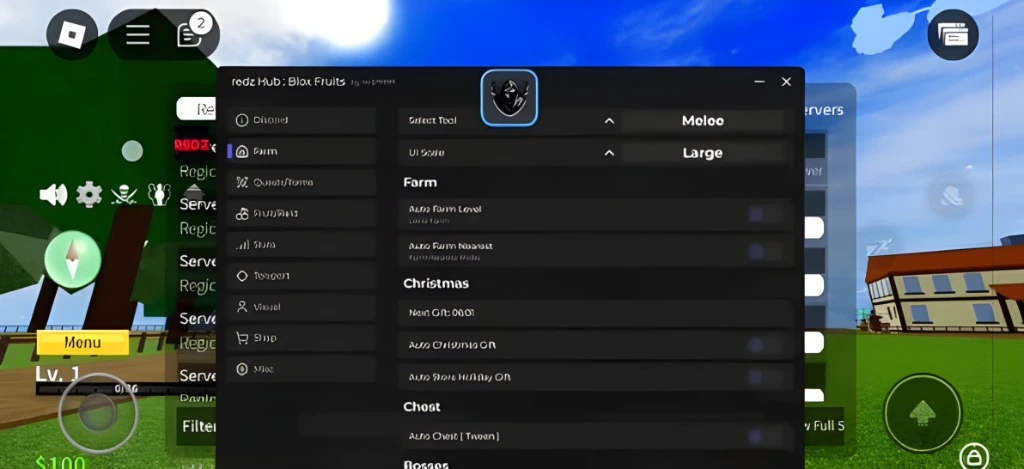Click the hooded ninja logo thumbnail
Screen dimensions: 1024x469
(509, 98)
